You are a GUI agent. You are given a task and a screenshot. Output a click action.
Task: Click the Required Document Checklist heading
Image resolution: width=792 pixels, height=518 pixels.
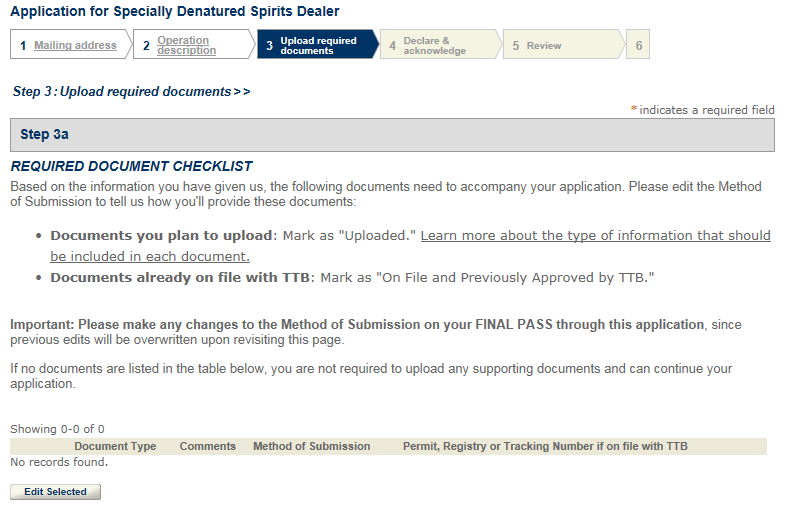[131, 166]
